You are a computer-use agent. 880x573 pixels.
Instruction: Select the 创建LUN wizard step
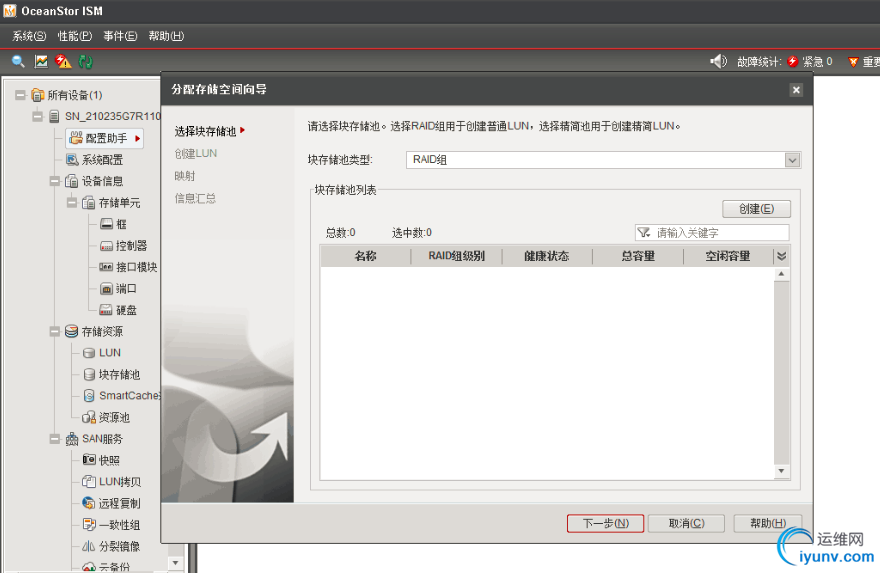tap(195, 153)
